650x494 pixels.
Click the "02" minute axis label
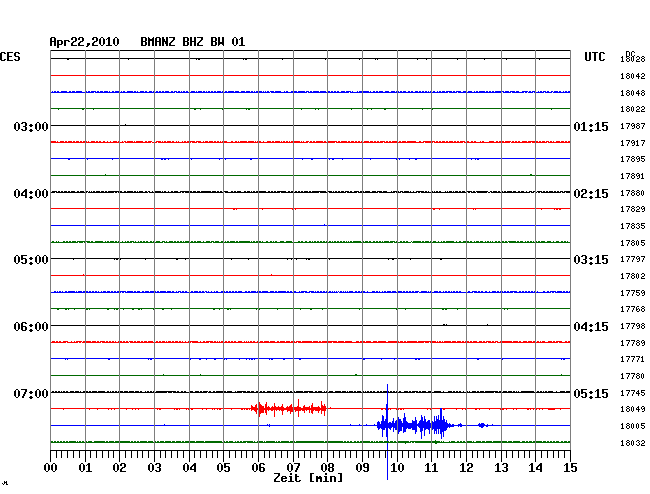(x=119, y=468)
